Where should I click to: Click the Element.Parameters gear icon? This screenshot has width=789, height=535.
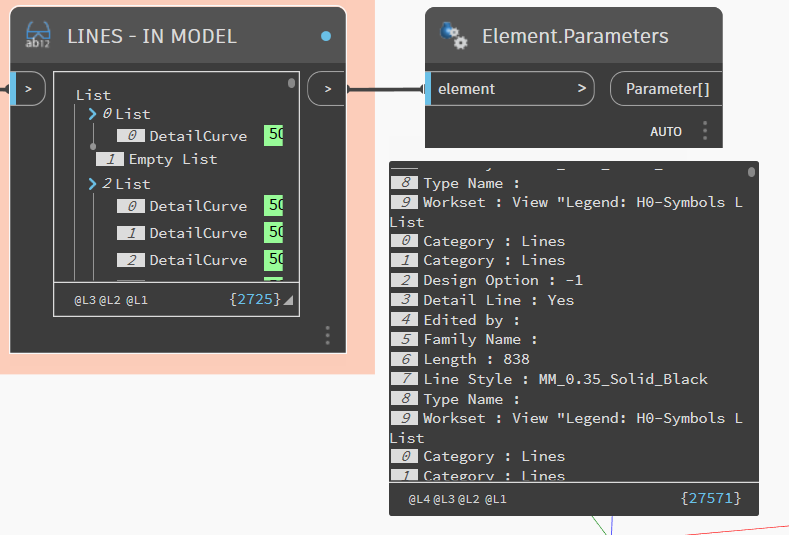tap(453, 36)
